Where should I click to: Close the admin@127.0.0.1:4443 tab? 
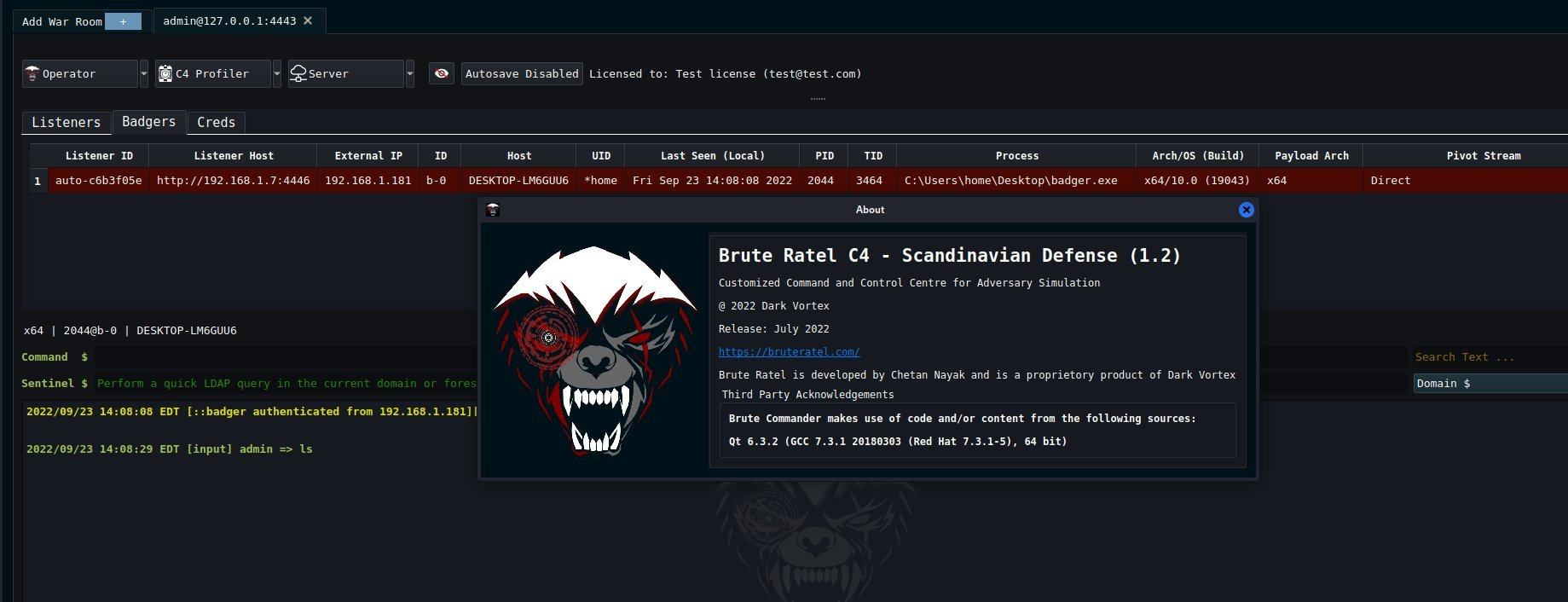[x=308, y=20]
